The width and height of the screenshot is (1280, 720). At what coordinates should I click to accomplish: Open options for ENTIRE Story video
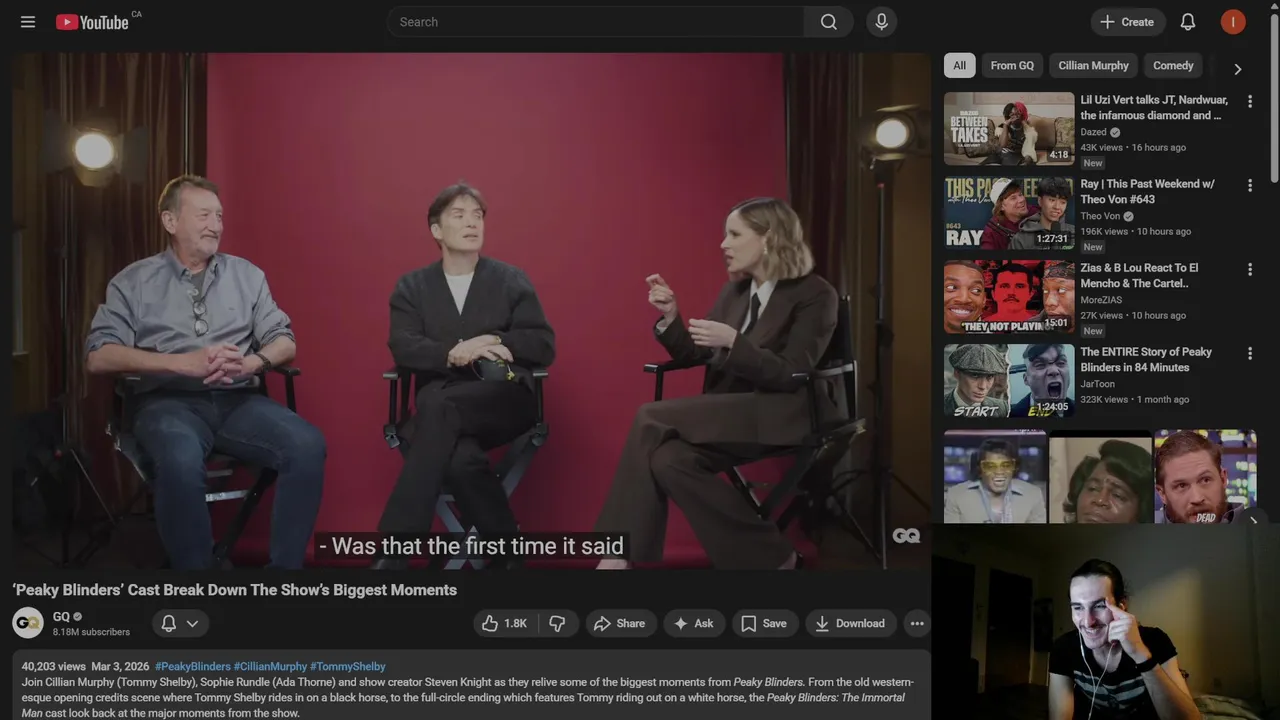coord(1249,353)
